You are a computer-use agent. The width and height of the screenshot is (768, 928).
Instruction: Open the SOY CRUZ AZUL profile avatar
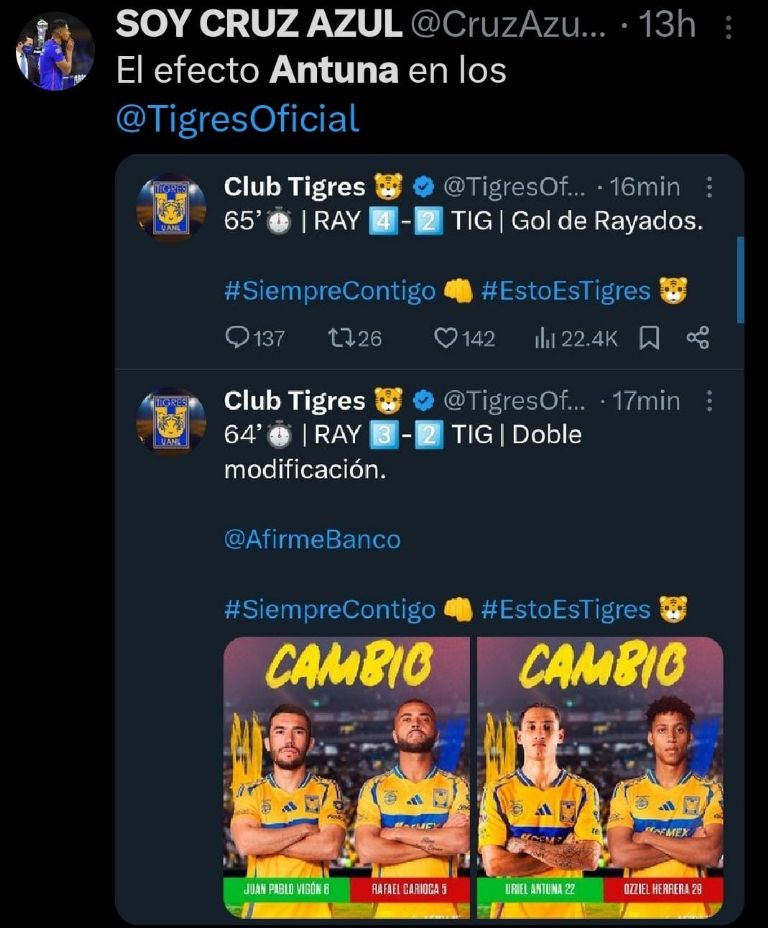[x=54, y=50]
